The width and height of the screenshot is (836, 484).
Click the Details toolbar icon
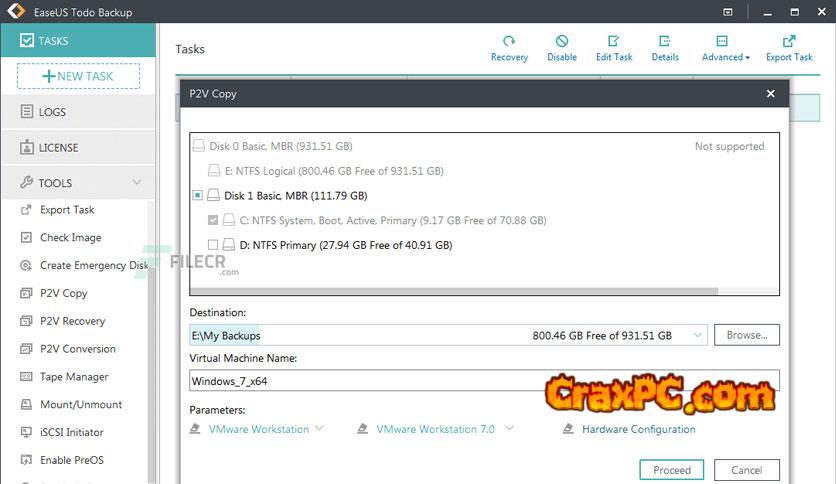(665, 47)
